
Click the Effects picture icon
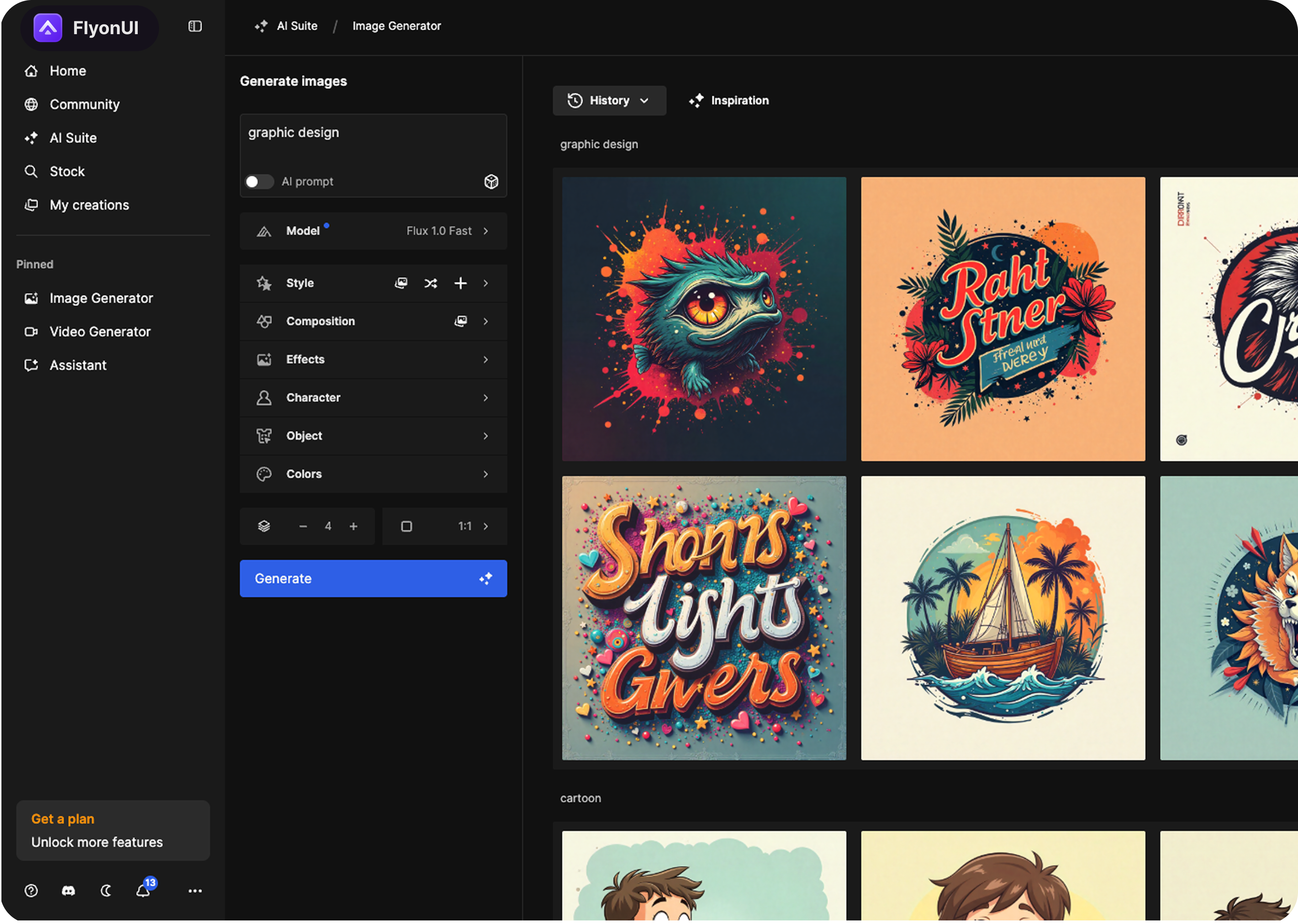[x=264, y=360]
